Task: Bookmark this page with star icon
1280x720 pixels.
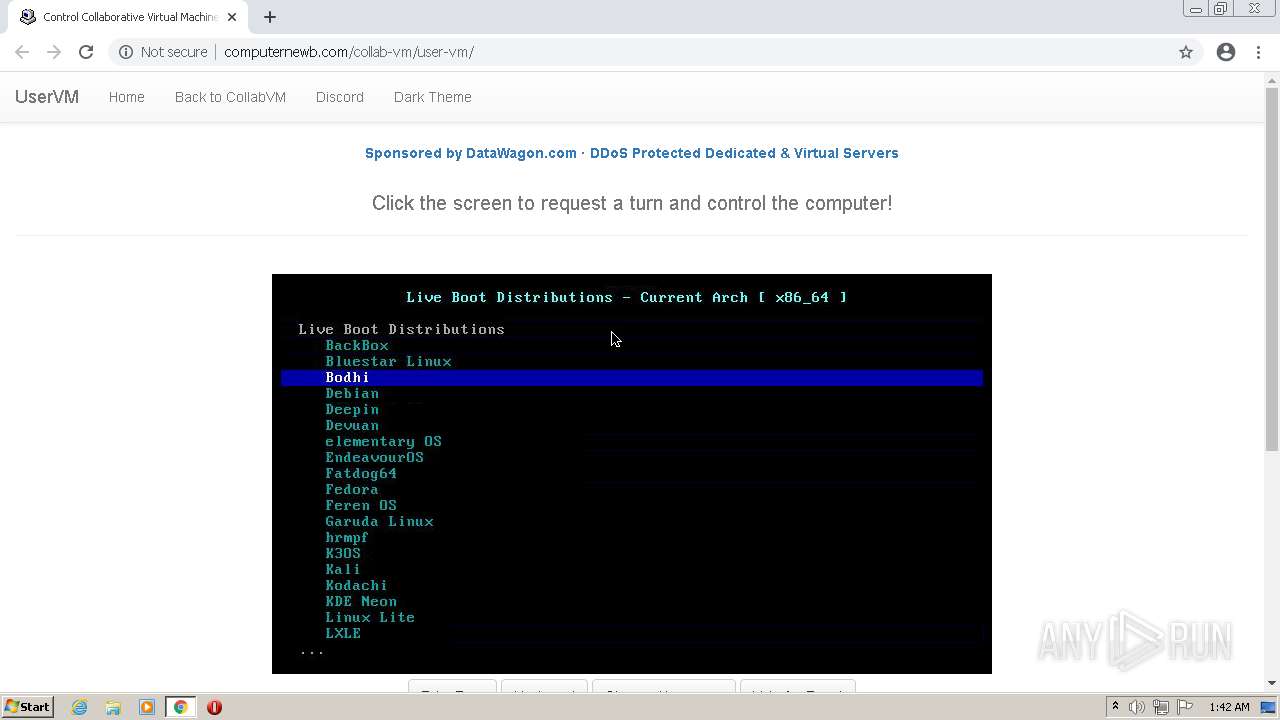Action: click(x=1186, y=52)
